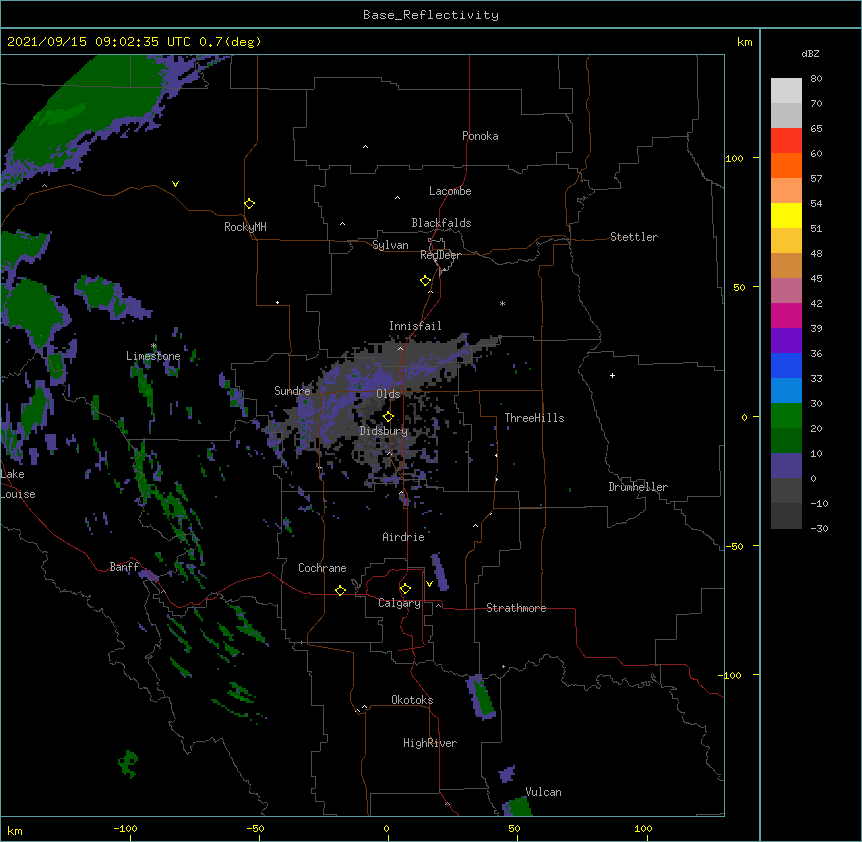
Task: Click the -100 tick on the bottom axis
Action: pos(125,828)
